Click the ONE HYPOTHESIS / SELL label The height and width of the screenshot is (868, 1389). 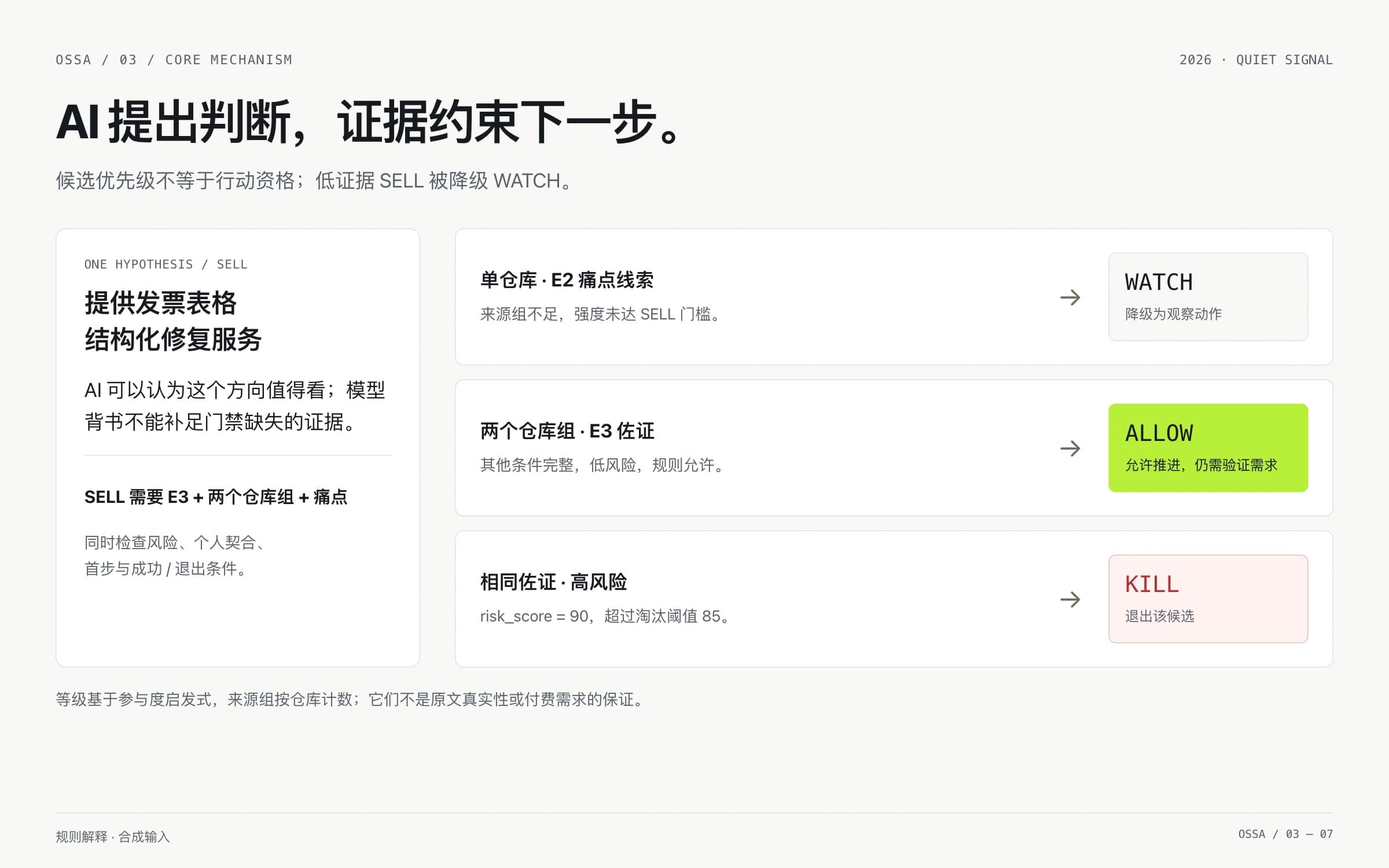[x=166, y=264]
